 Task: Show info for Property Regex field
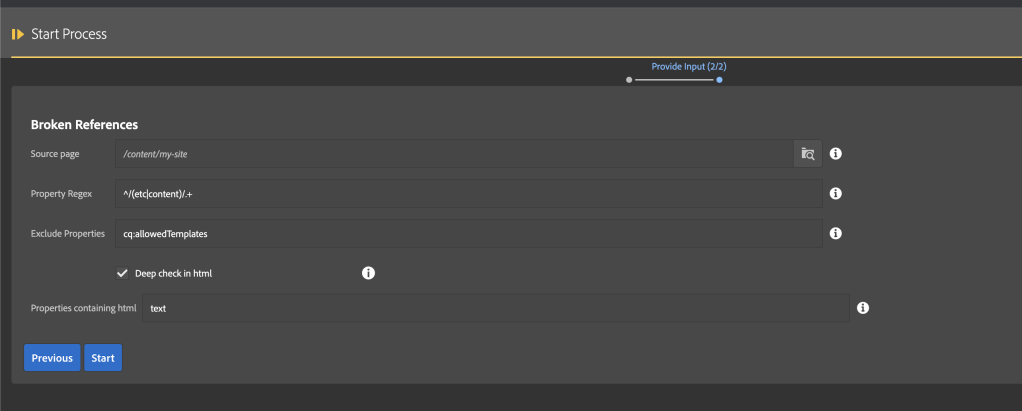(836, 193)
